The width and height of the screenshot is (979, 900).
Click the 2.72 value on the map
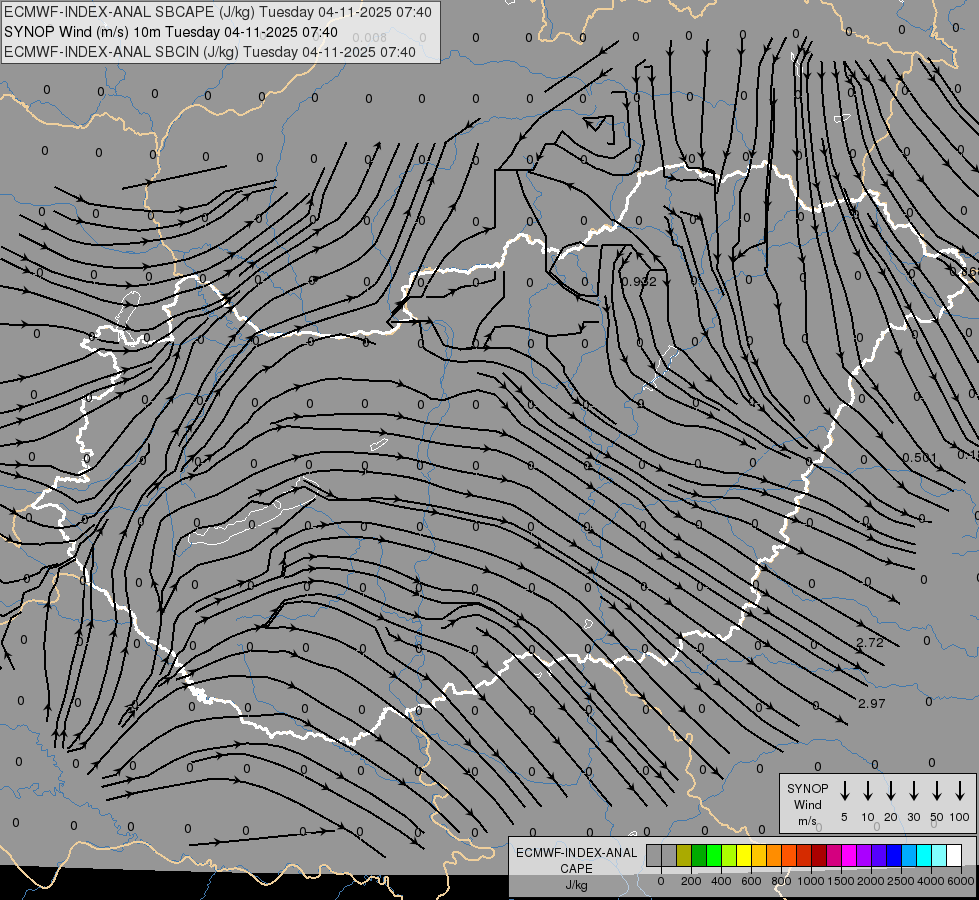(x=870, y=643)
